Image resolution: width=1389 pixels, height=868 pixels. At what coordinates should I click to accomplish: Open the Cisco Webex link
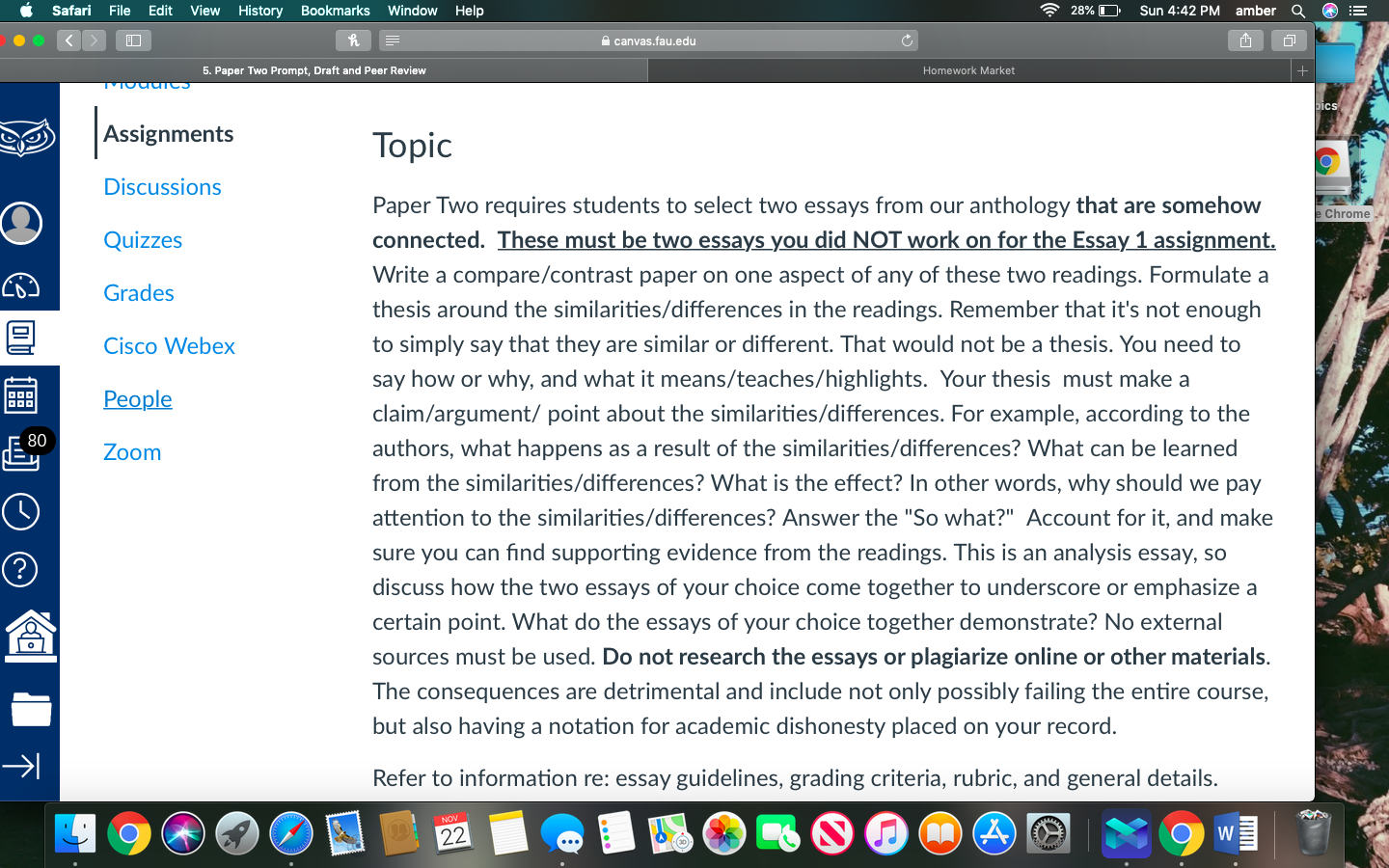(169, 346)
